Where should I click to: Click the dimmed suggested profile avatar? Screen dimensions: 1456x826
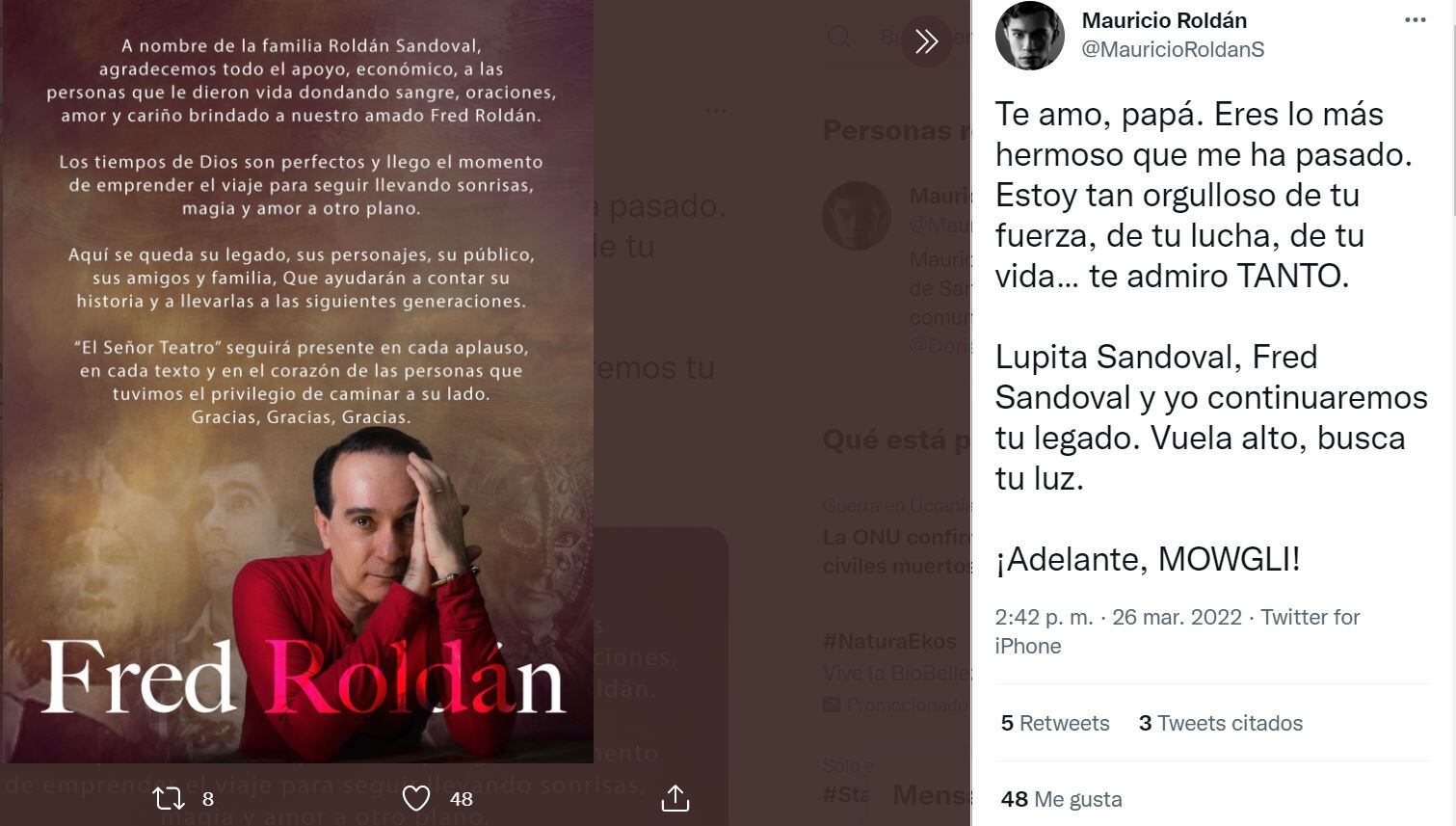856,216
